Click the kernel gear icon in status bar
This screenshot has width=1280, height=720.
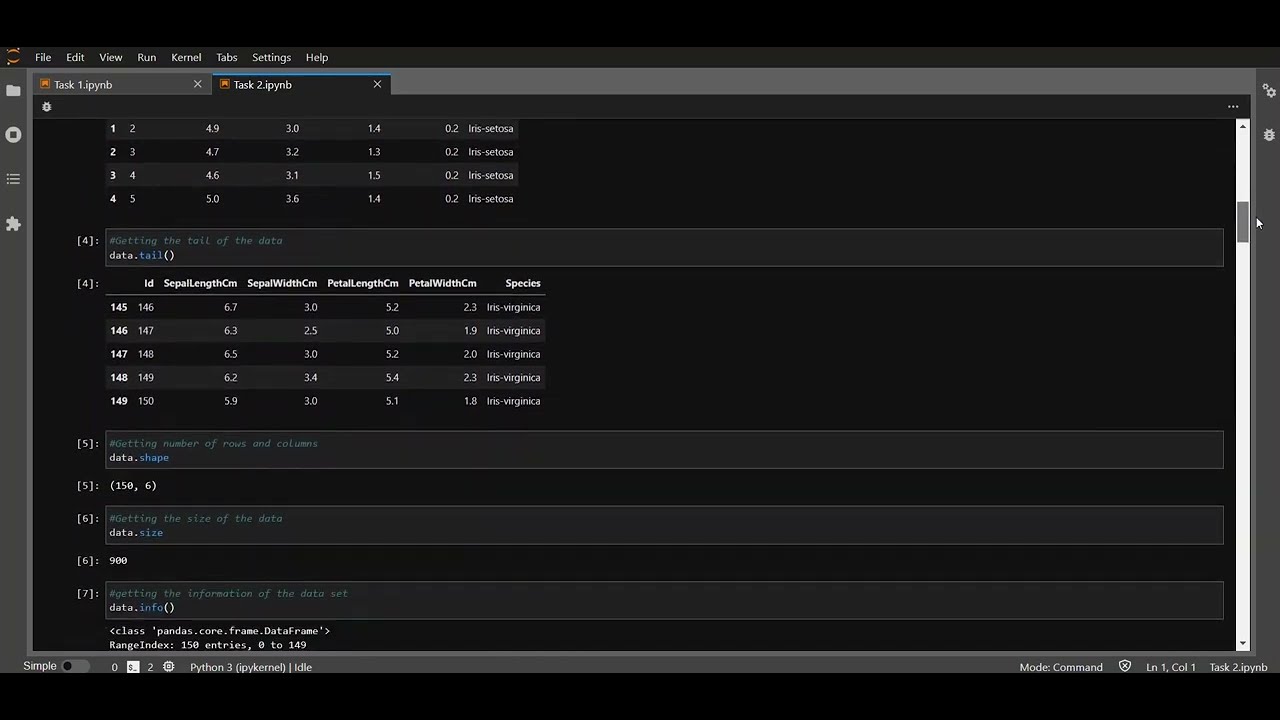click(168, 667)
